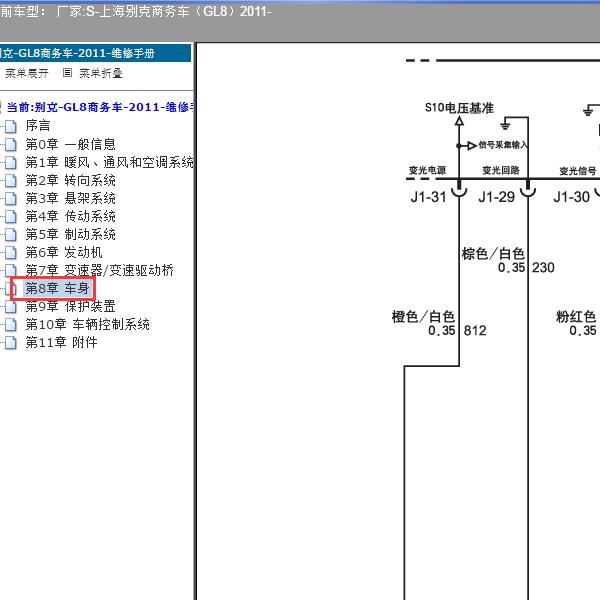Click the document icon beside 序言
The height and width of the screenshot is (600, 600).
[x=11, y=126]
